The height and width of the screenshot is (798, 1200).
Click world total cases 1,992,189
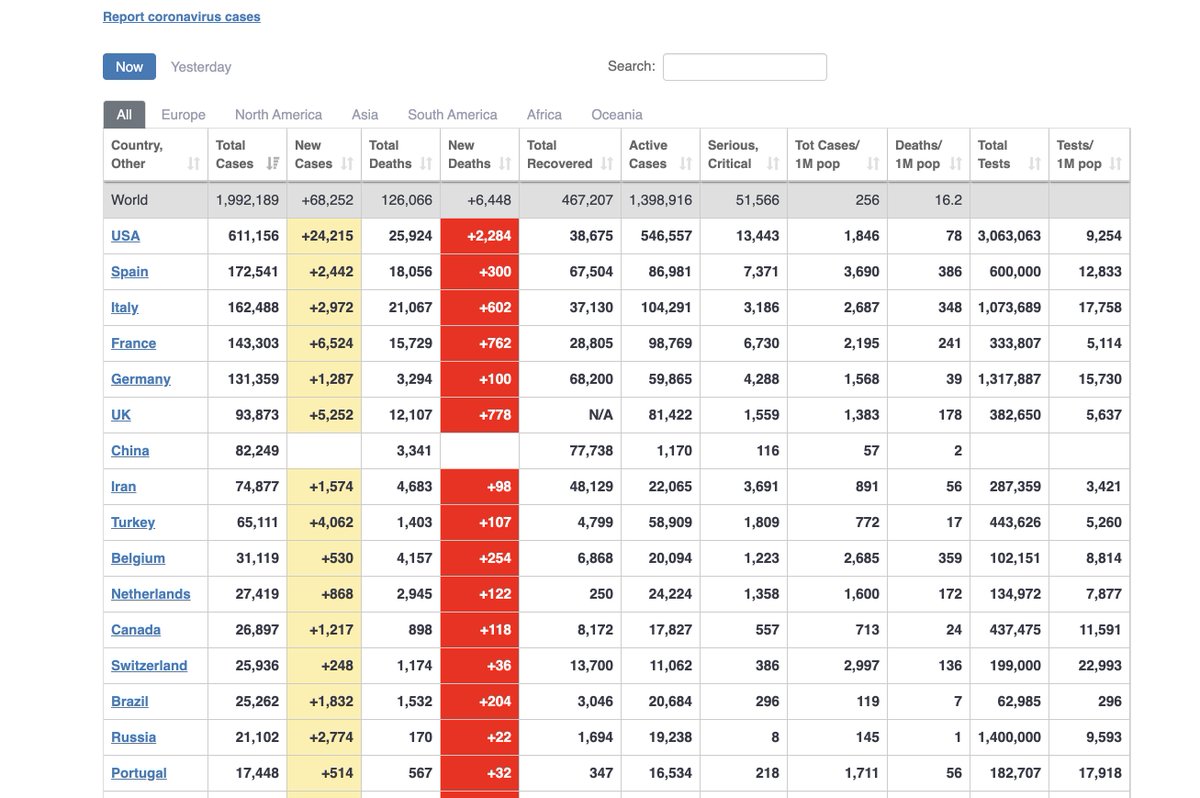(247, 200)
